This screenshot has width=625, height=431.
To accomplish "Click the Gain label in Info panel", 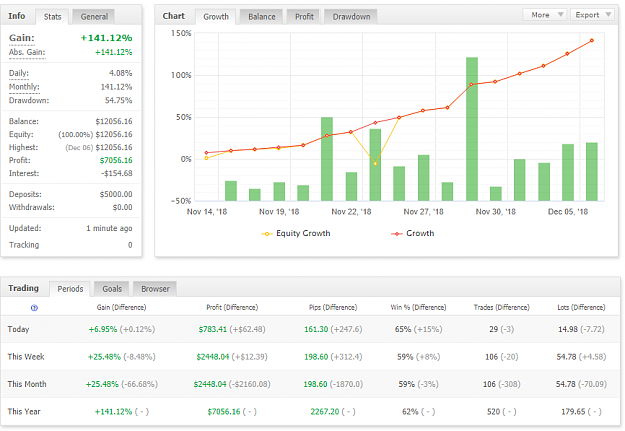I will click(x=22, y=38).
